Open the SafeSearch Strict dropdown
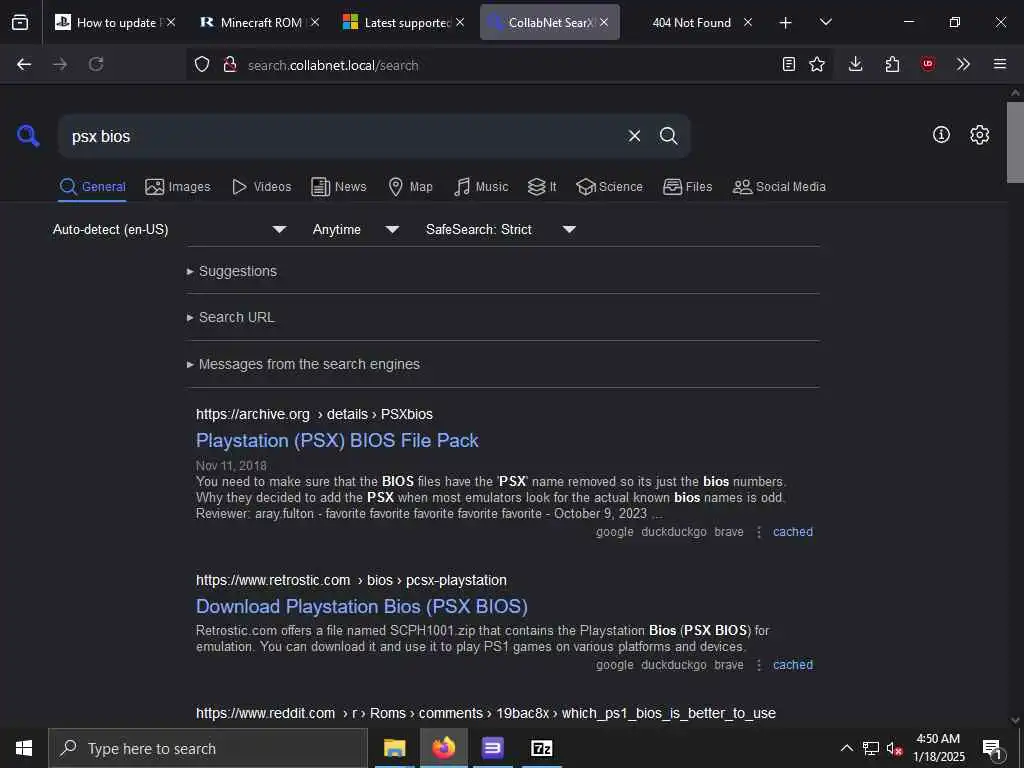 [x=501, y=229]
